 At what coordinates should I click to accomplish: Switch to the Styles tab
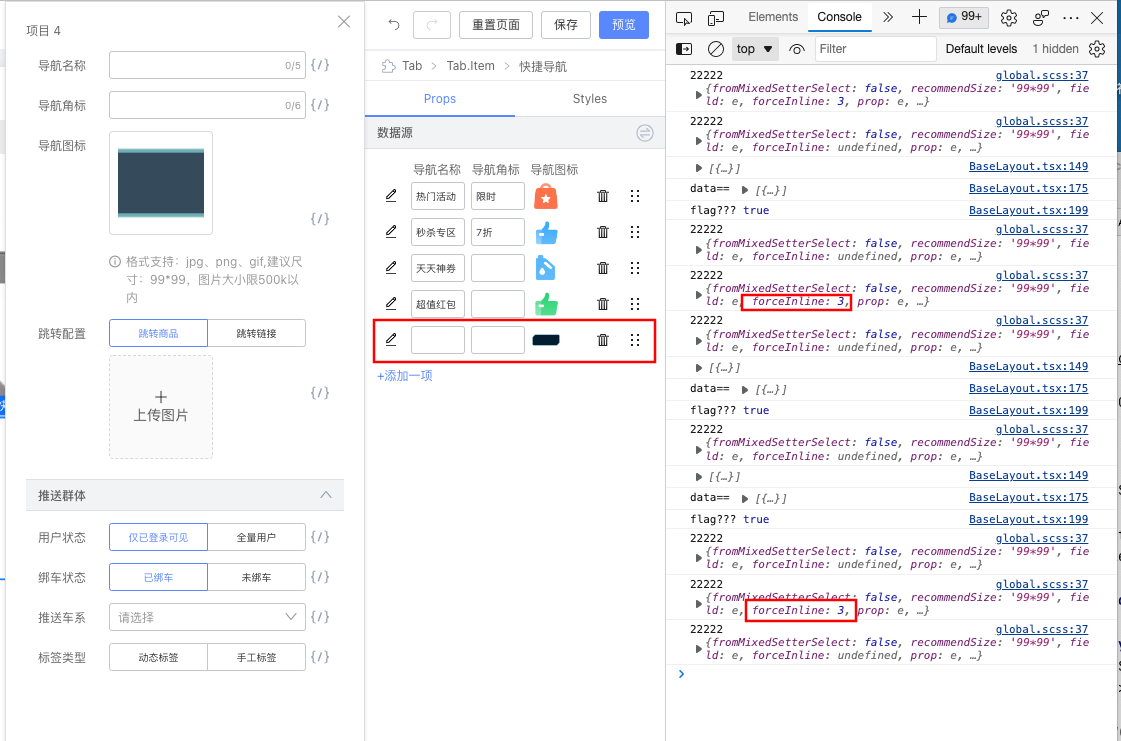click(589, 99)
